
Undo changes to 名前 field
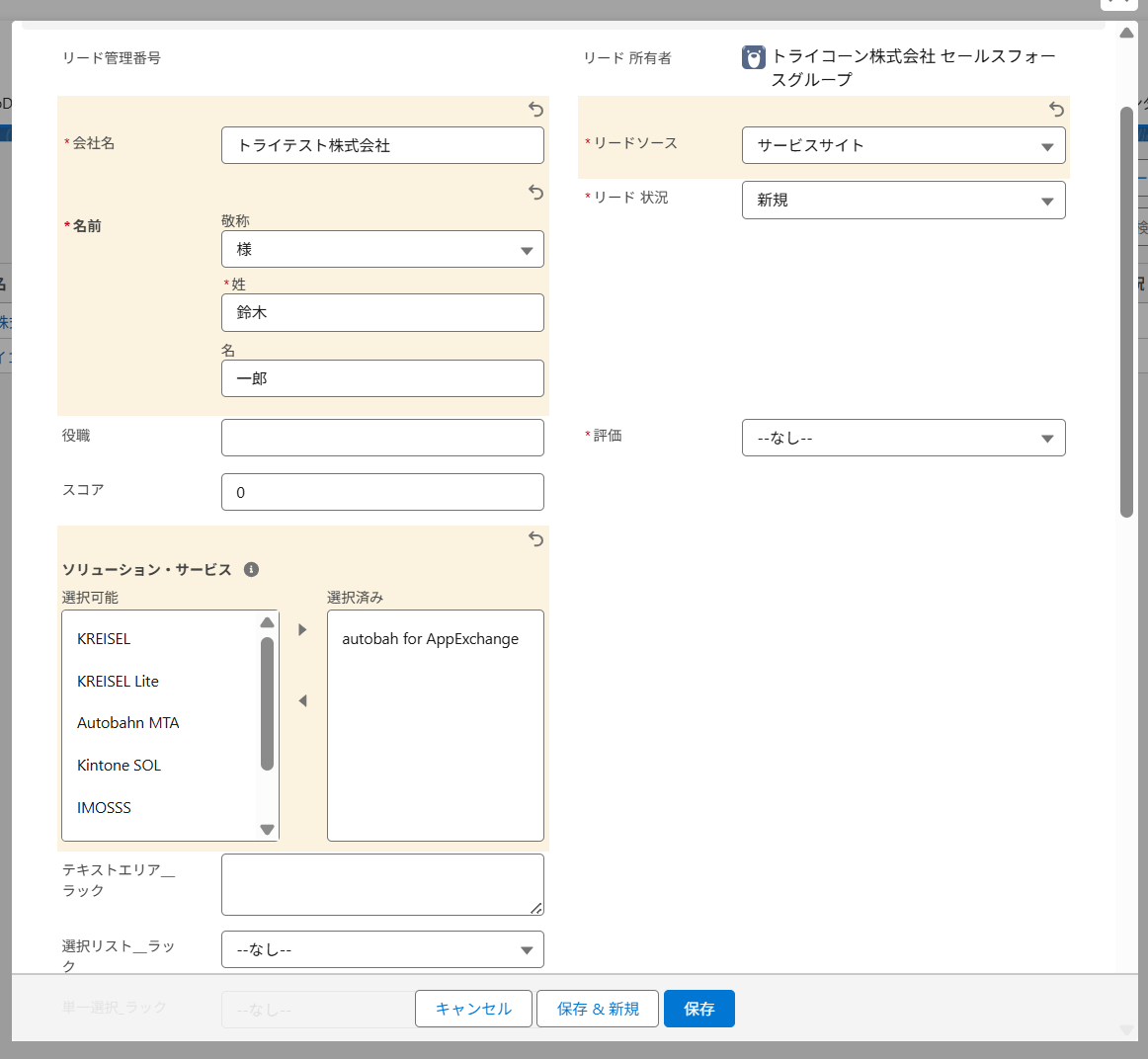click(535, 193)
